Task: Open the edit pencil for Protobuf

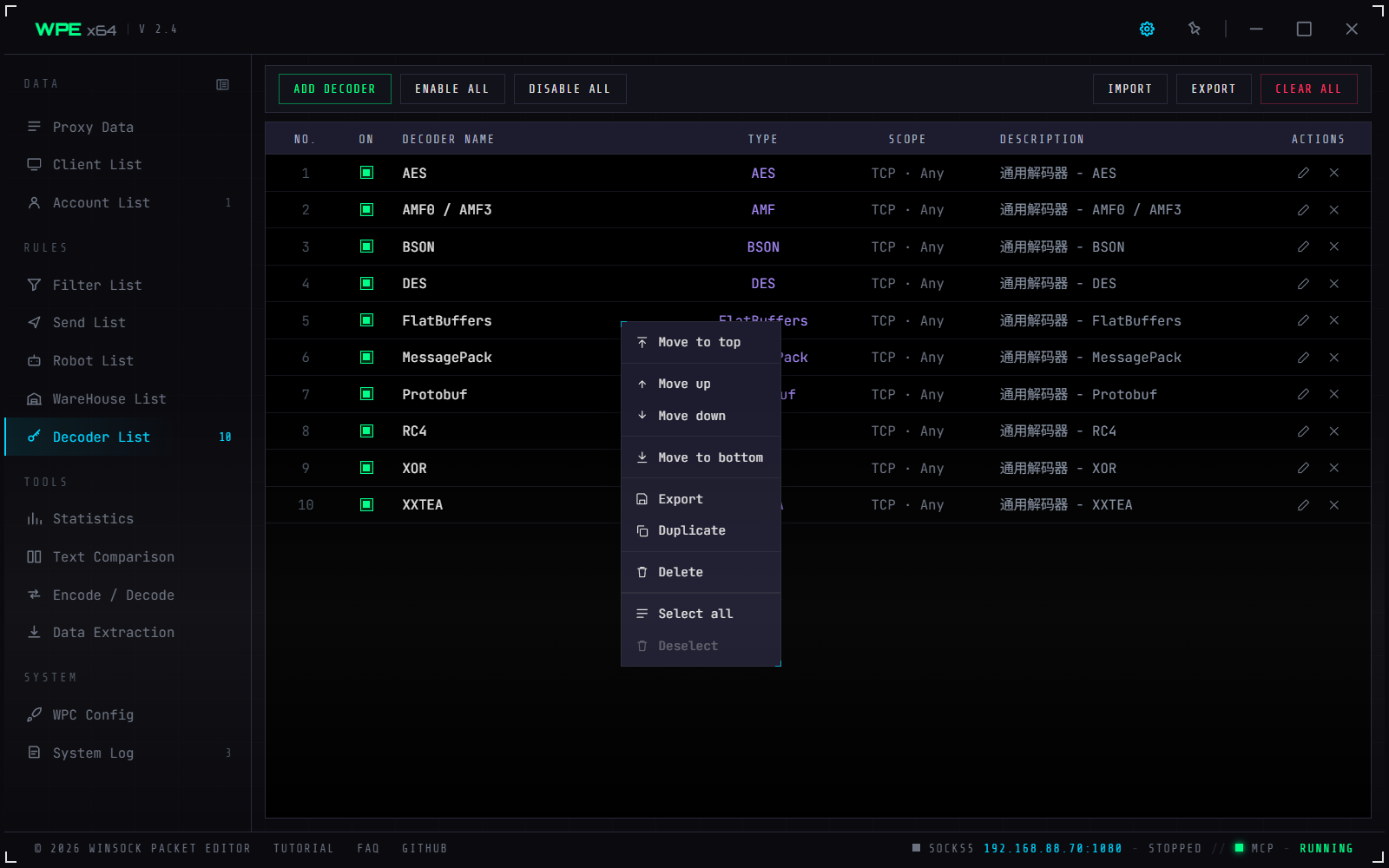Action: pos(1303,394)
